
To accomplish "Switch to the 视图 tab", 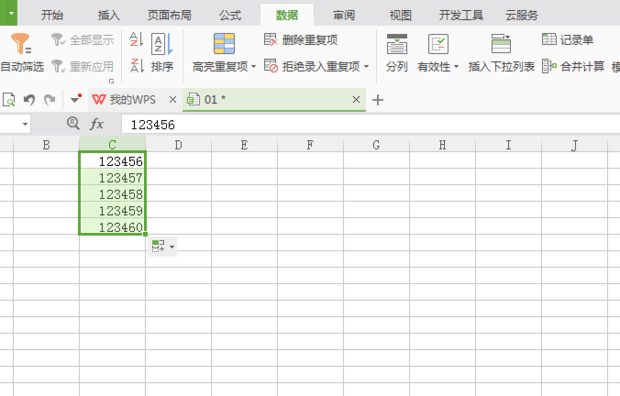I will (x=401, y=15).
